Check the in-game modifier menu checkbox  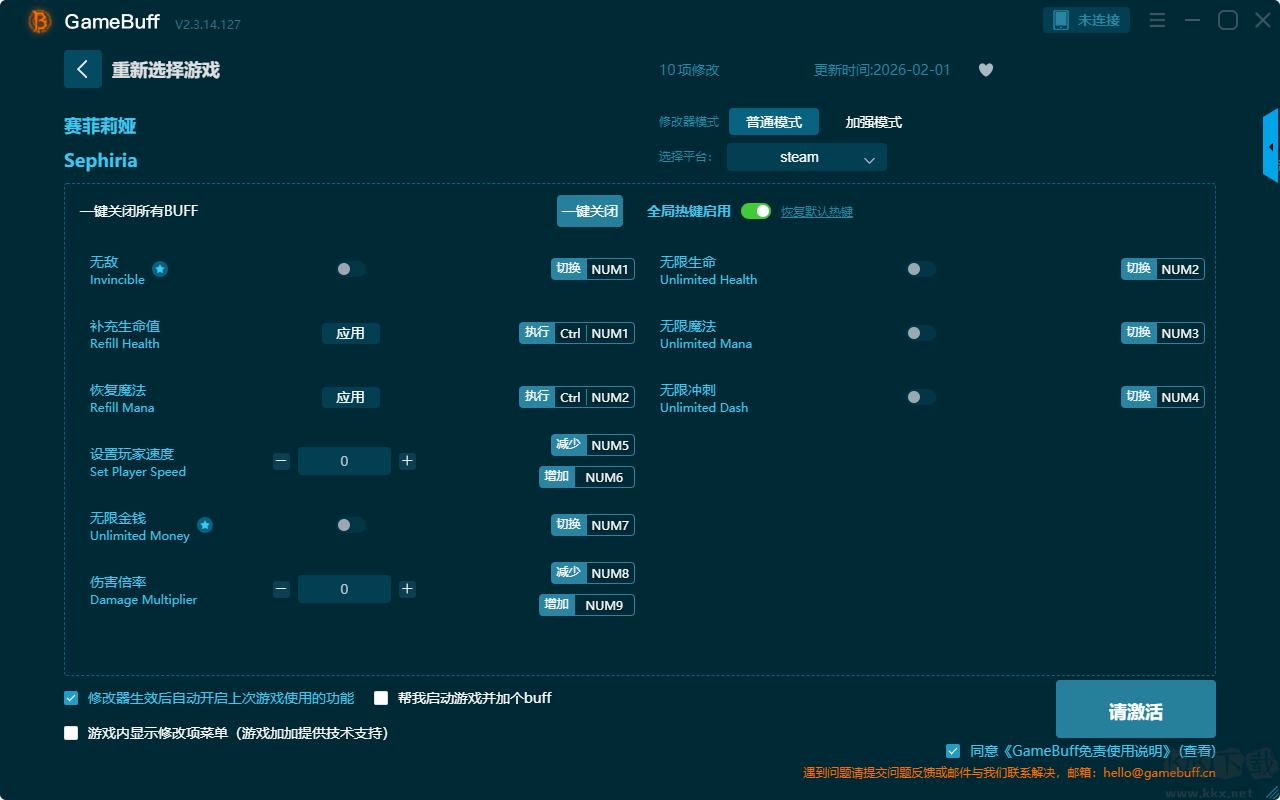pyautogui.click(x=71, y=733)
